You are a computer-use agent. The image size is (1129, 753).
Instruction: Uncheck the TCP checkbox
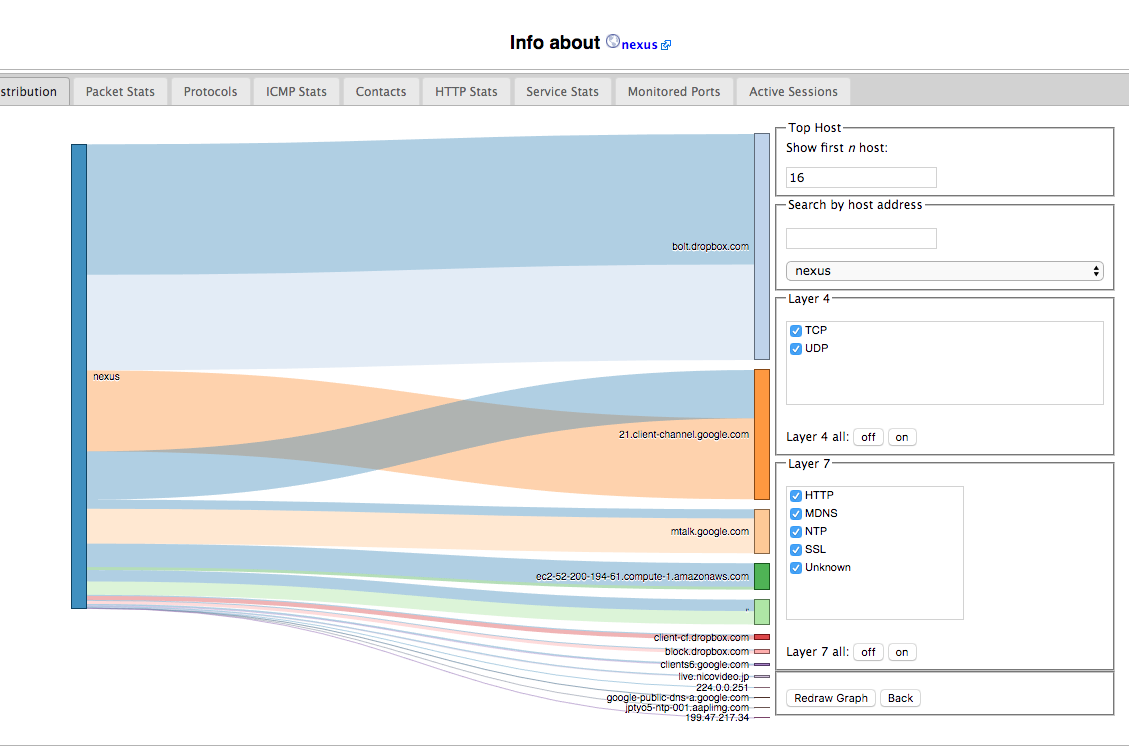point(796,331)
